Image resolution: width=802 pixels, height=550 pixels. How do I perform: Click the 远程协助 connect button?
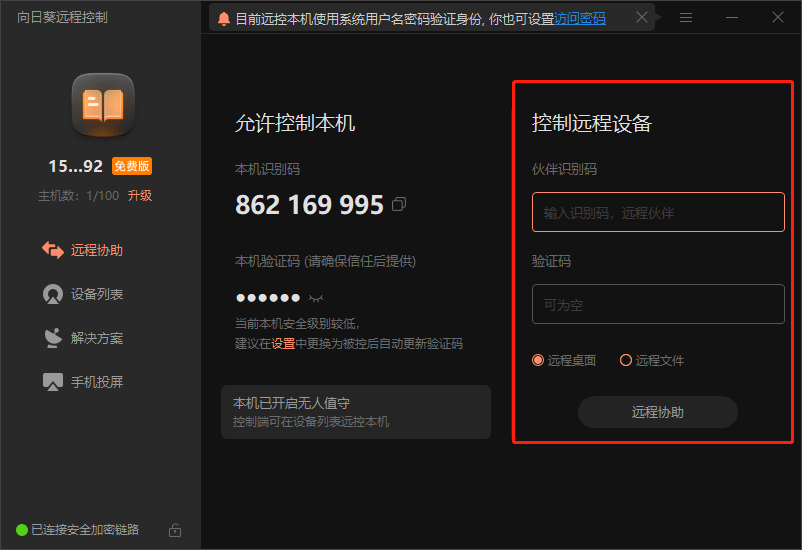658,412
